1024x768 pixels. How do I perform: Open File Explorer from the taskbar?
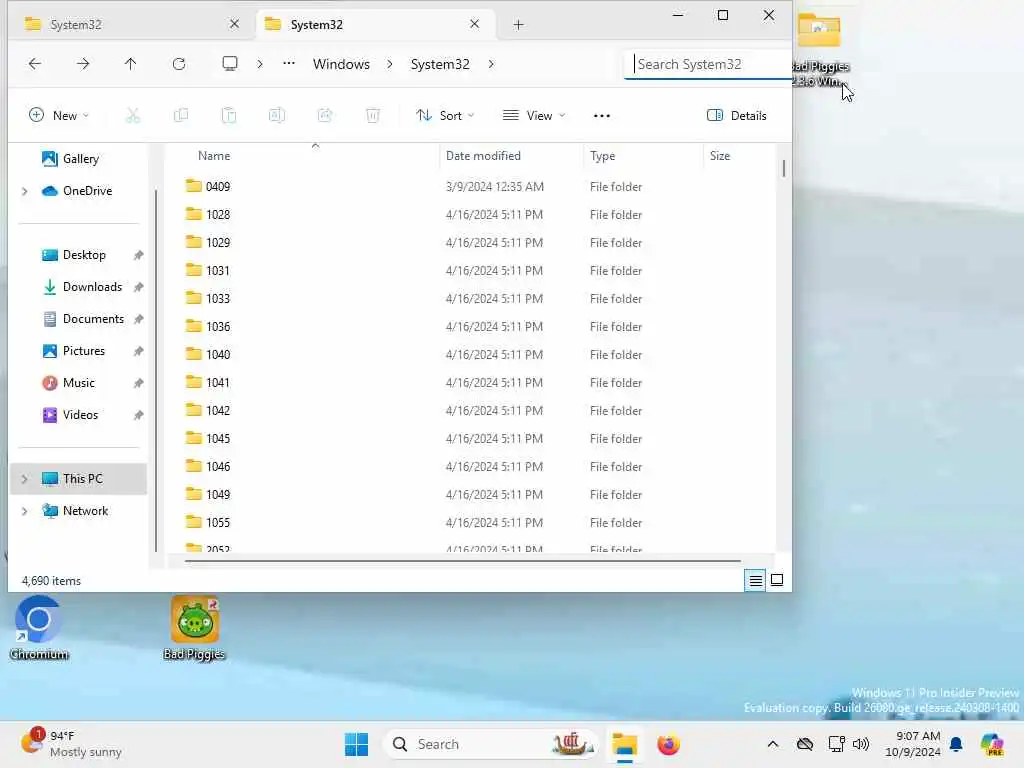pos(624,744)
